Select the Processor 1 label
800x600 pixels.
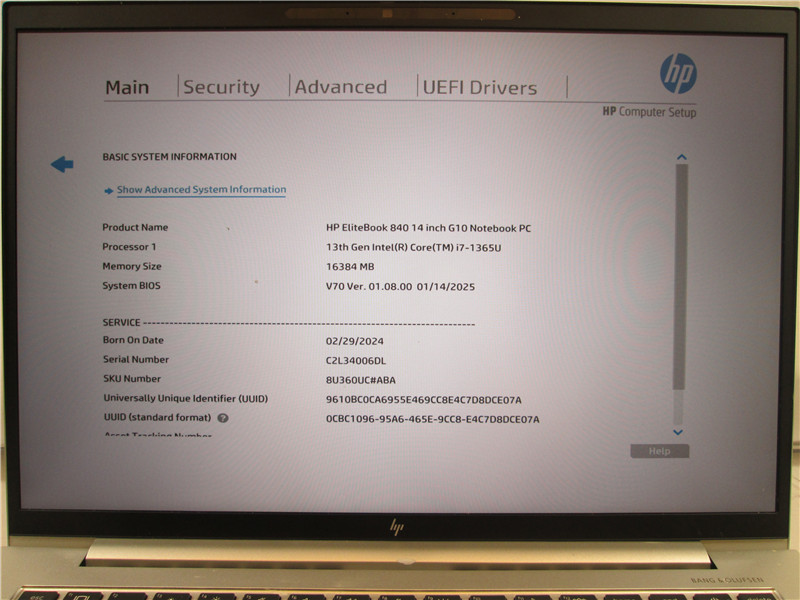pos(129,246)
